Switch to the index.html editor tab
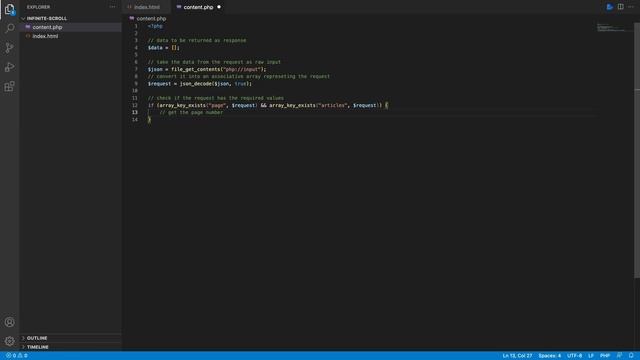This screenshot has height=360, width=640. [147, 7]
